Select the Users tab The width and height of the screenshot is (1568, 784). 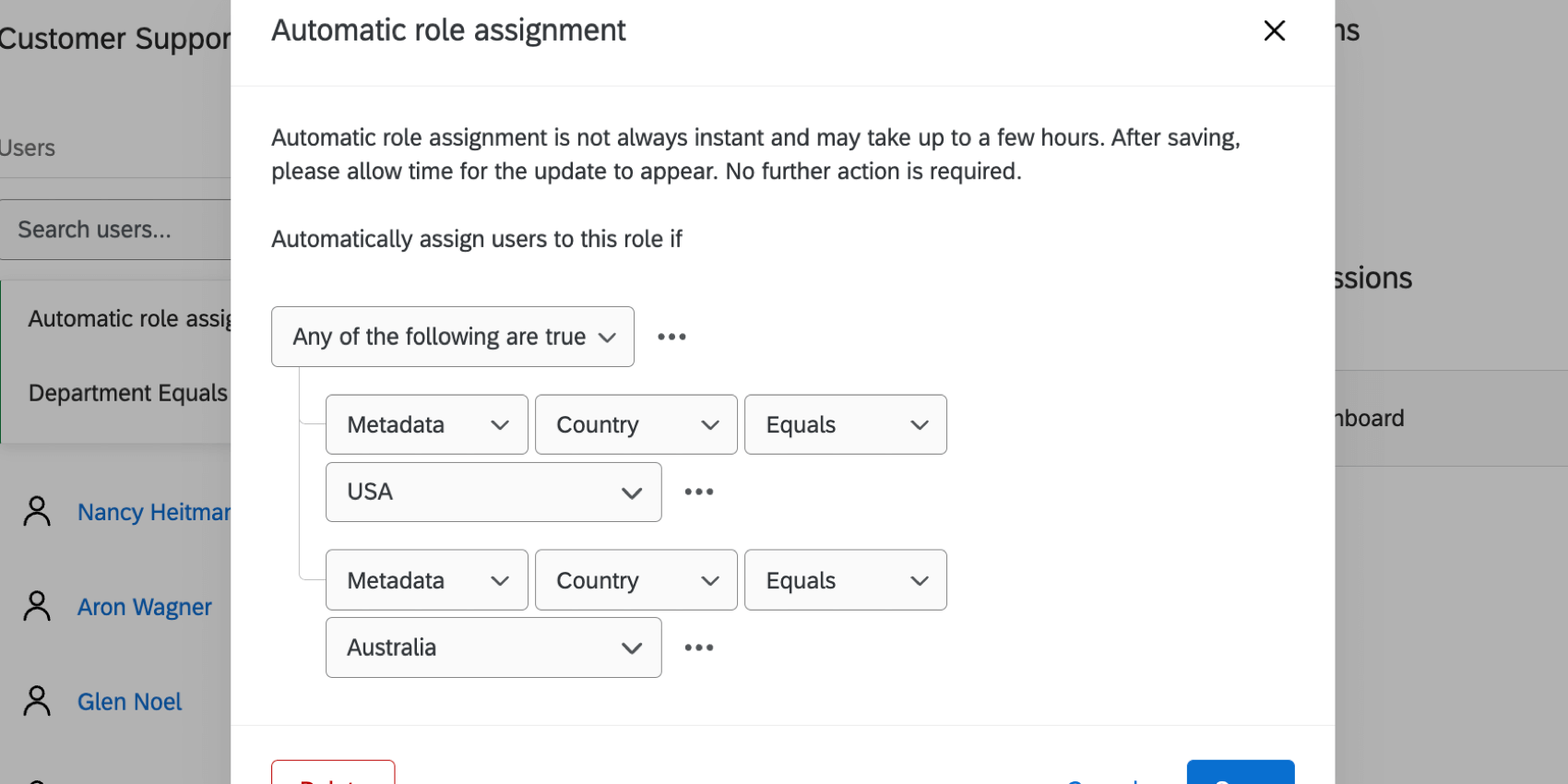point(28,148)
